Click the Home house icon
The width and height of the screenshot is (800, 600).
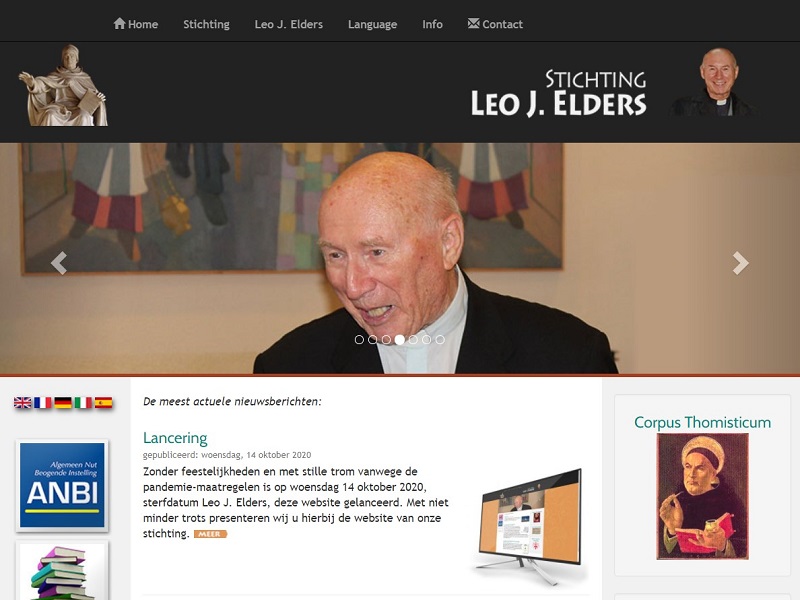click(x=119, y=23)
